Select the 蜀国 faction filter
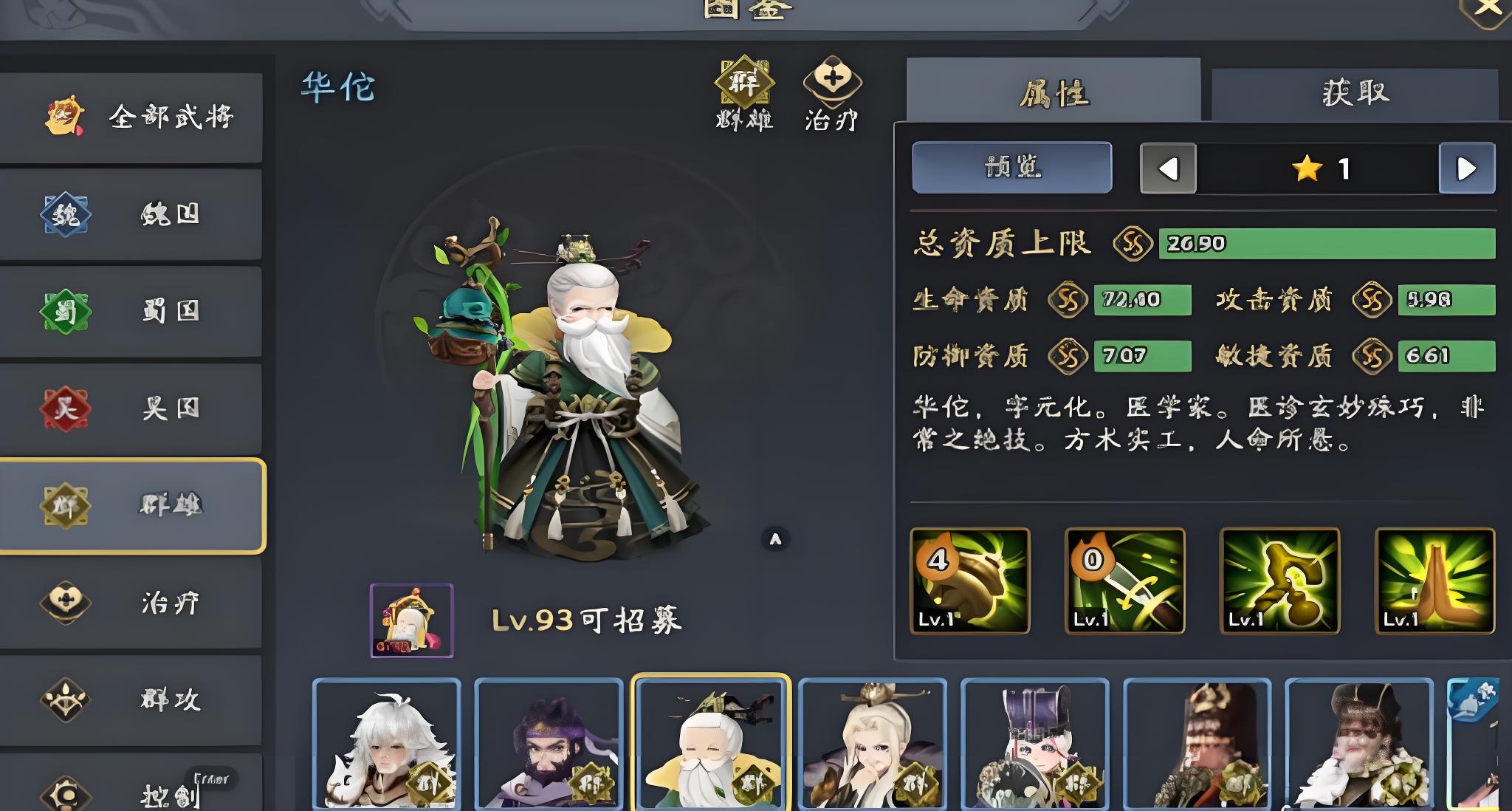The height and width of the screenshot is (811, 1512). point(130,311)
